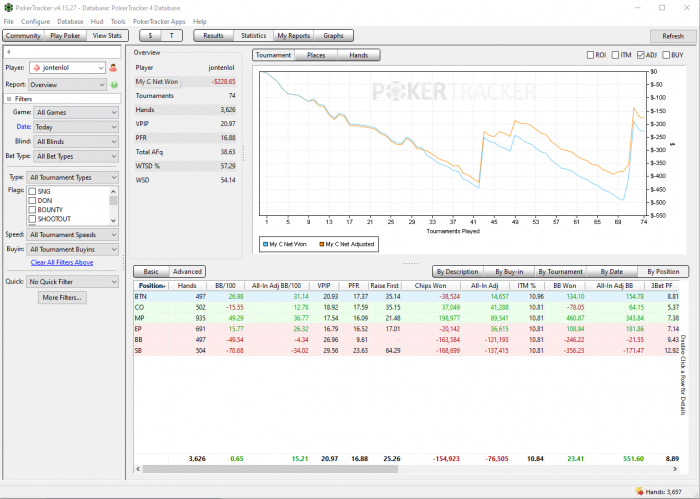The image size is (700, 499).
Task: Open the Quick filter dropdown
Action: [x=72, y=282]
